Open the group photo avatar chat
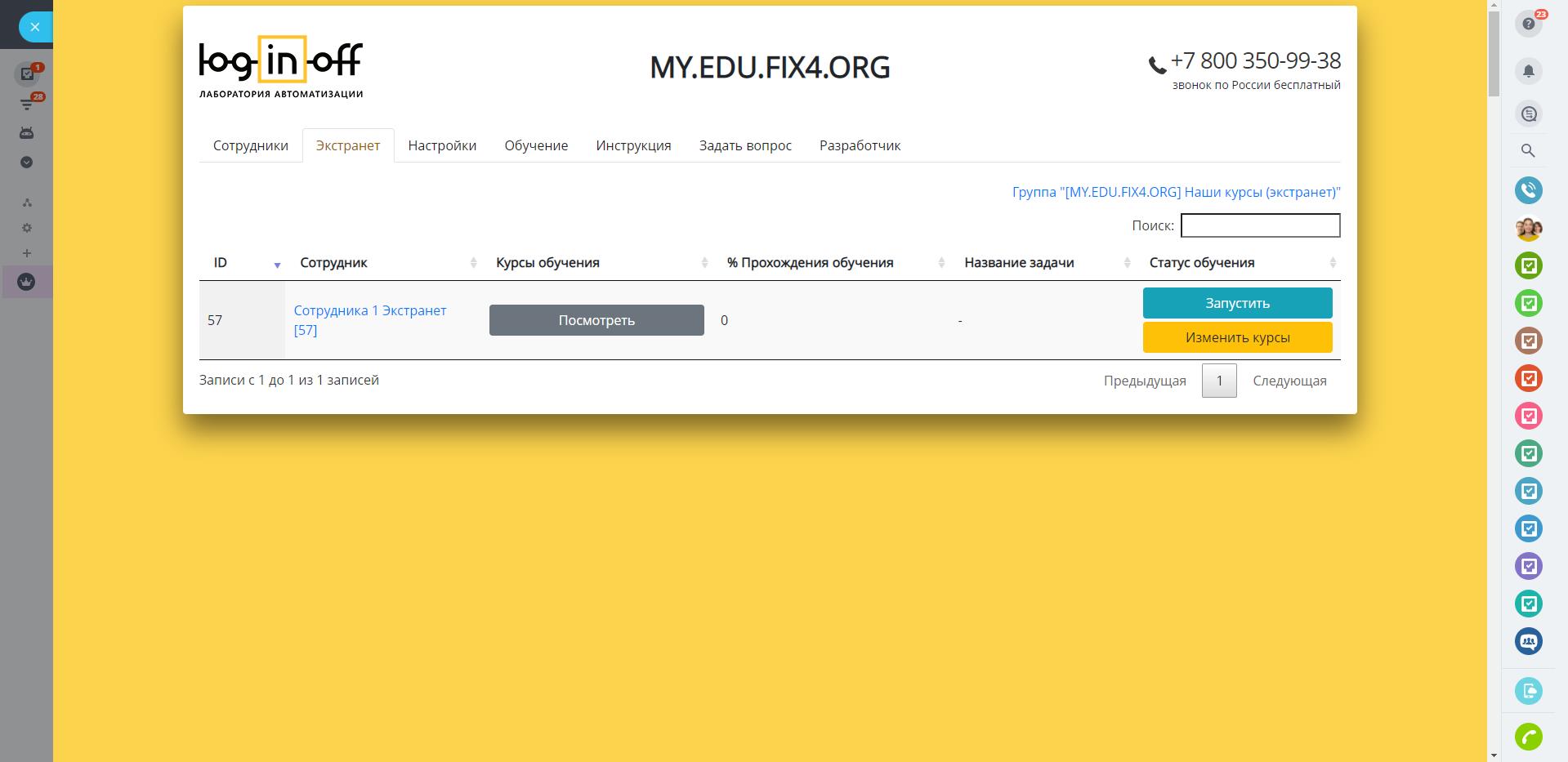The width and height of the screenshot is (1568, 762). [x=1529, y=228]
